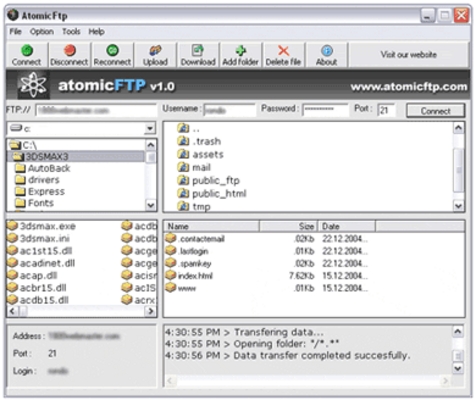This screenshot has width=476, height=400.
Task: Click the Visit our website button
Action: [x=408, y=55]
